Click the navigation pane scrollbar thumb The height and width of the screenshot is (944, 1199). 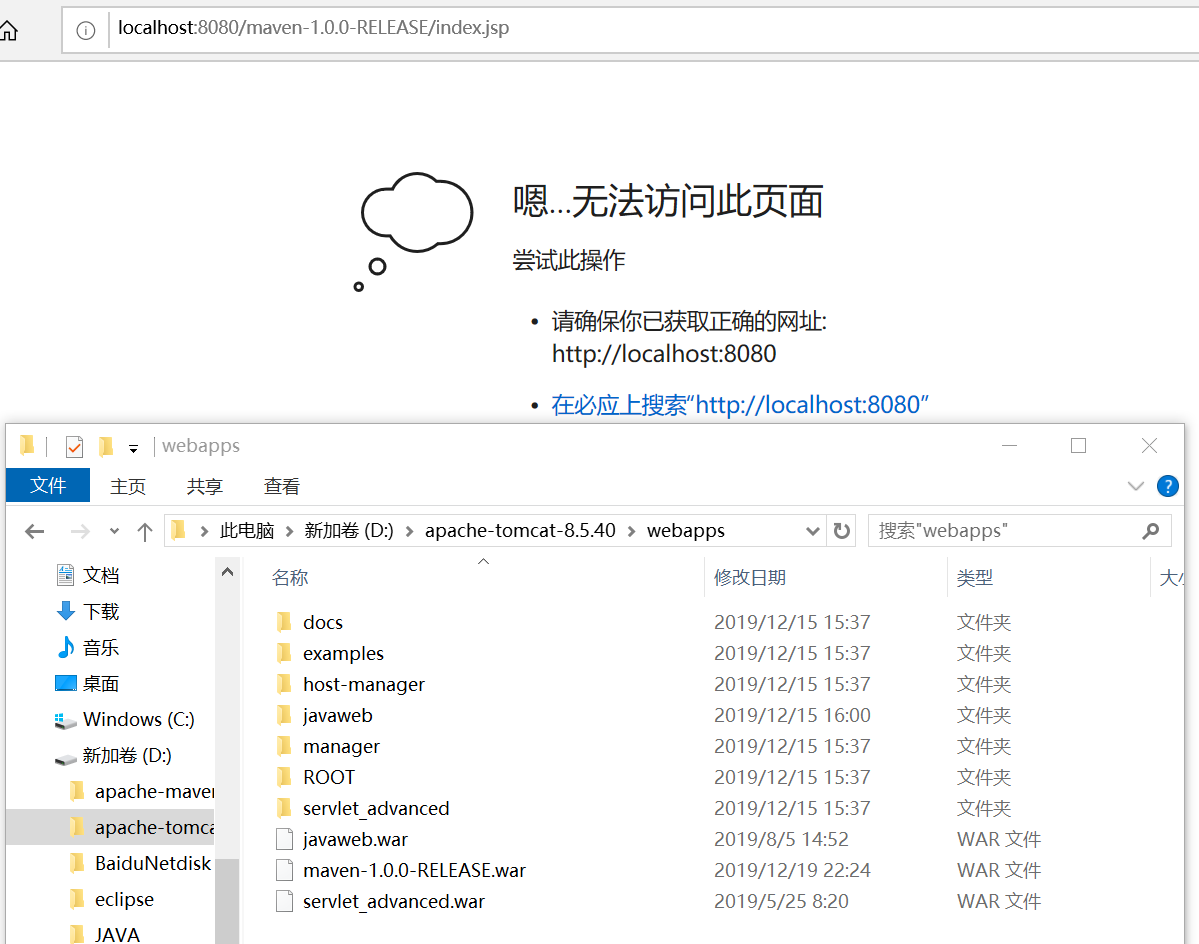(227, 901)
